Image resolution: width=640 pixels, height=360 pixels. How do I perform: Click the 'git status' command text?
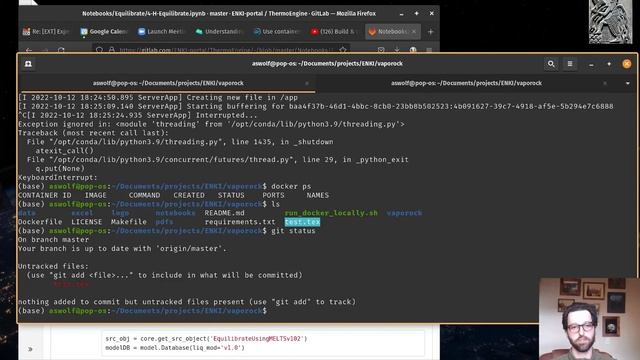[x=293, y=231]
